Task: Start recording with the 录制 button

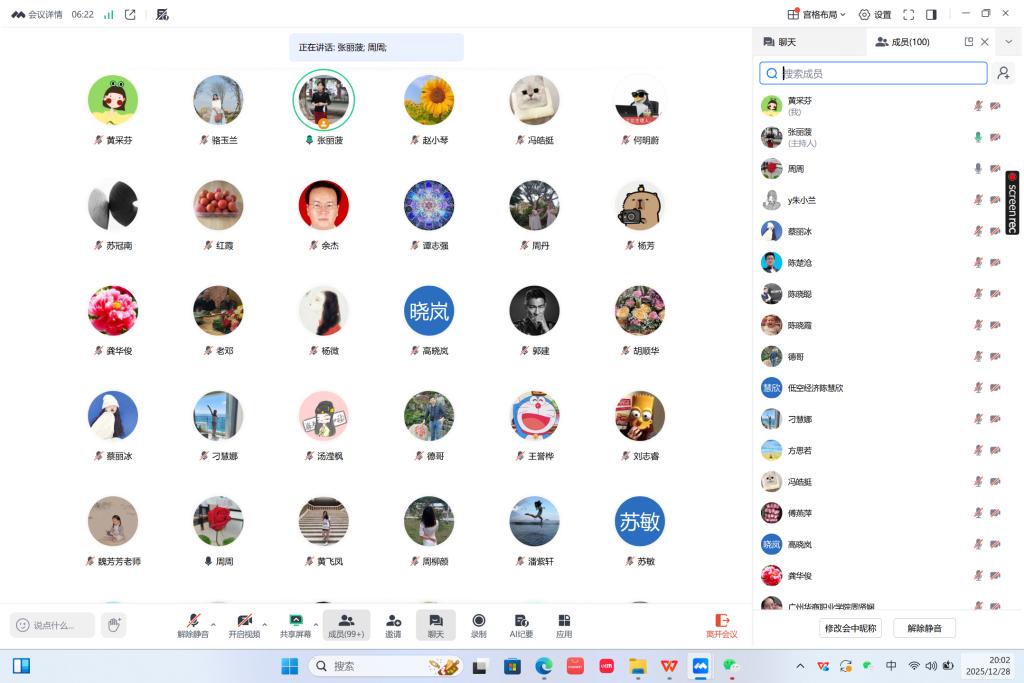Action: pos(478,625)
